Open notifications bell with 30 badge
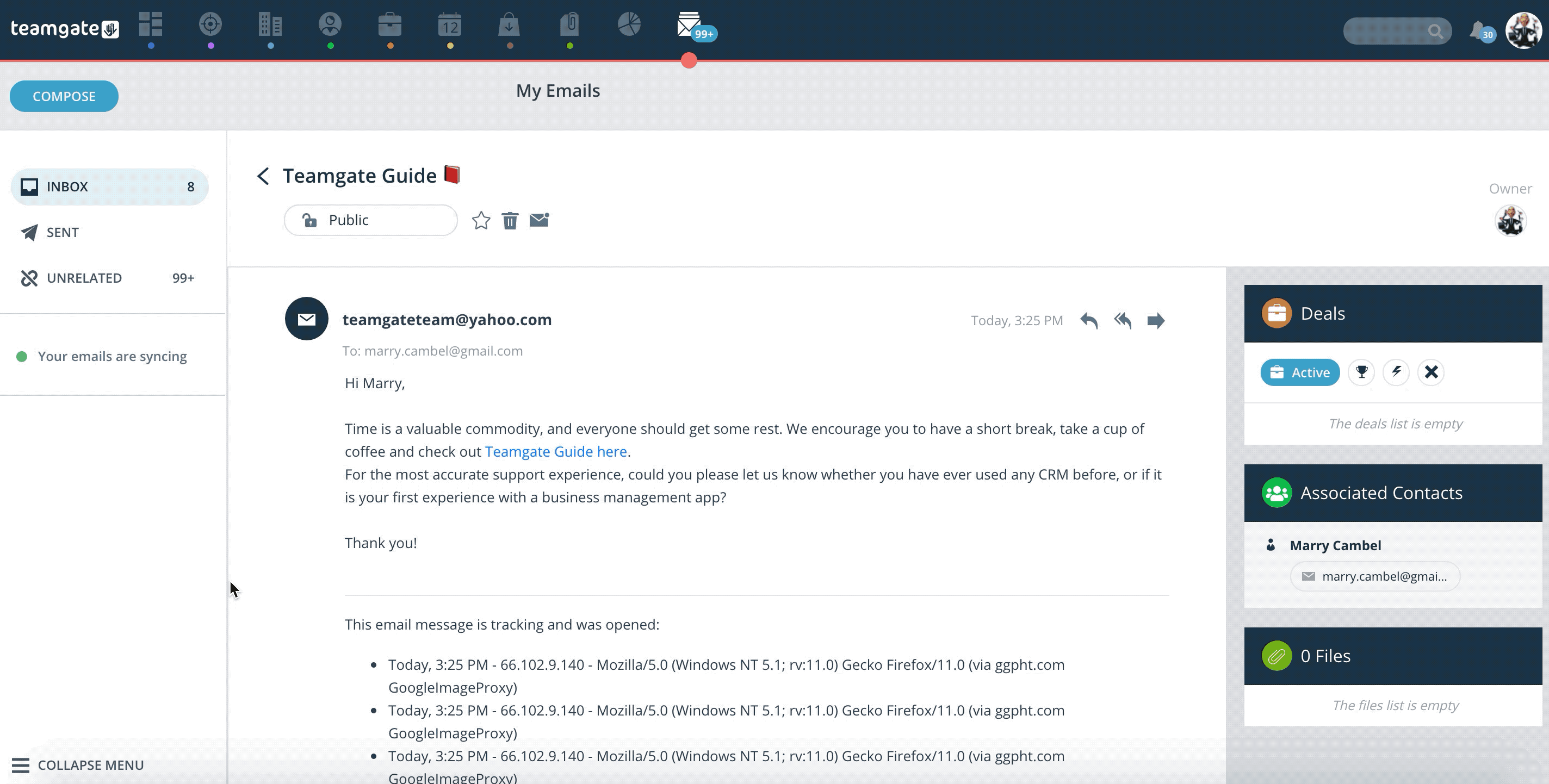Image resolution: width=1549 pixels, height=784 pixels. tap(1481, 30)
